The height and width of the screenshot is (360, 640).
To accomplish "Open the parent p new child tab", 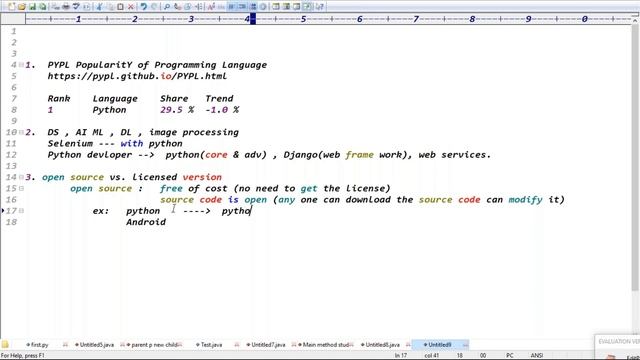I will (x=154, y=345).
